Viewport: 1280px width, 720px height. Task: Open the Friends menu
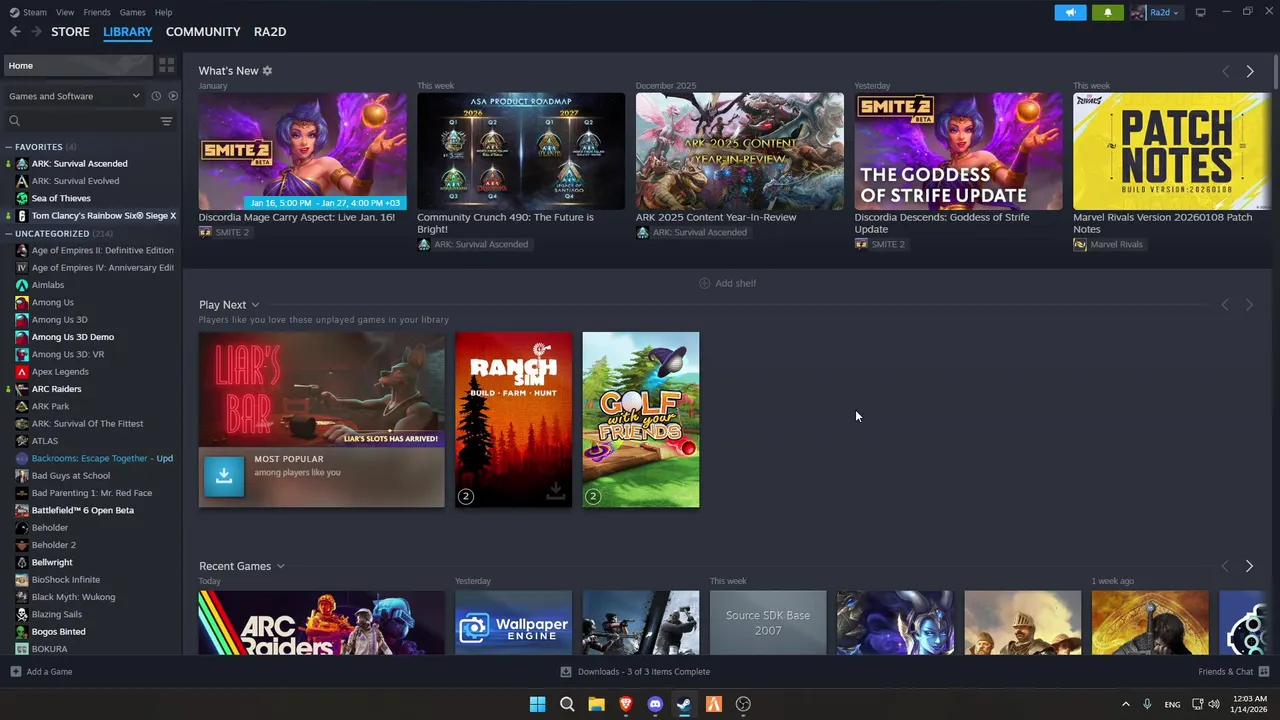click(97, 12)
